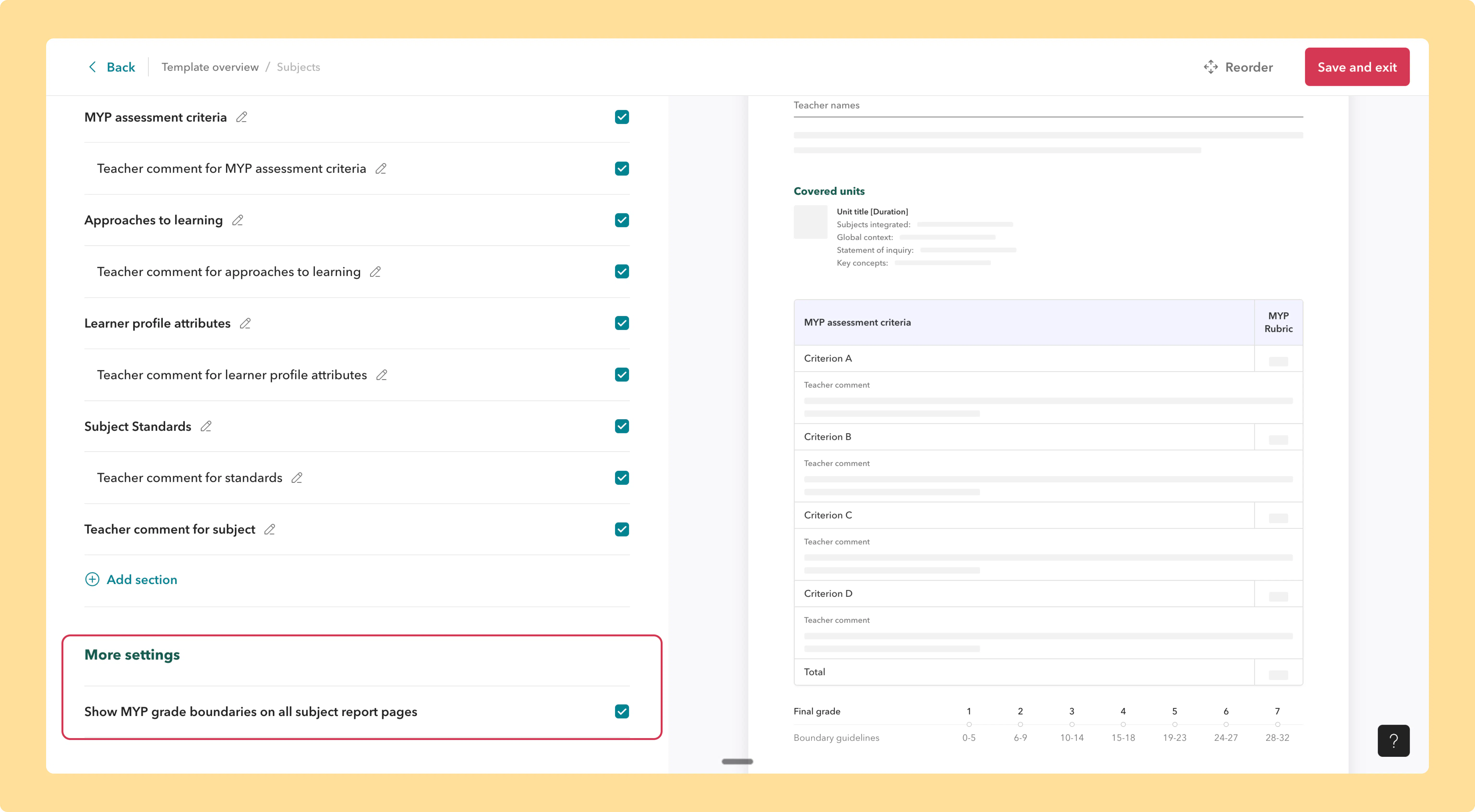The image size is (1475, 812).
Task: Click the 28-32 boundary value
Action: pos(1277,738)
